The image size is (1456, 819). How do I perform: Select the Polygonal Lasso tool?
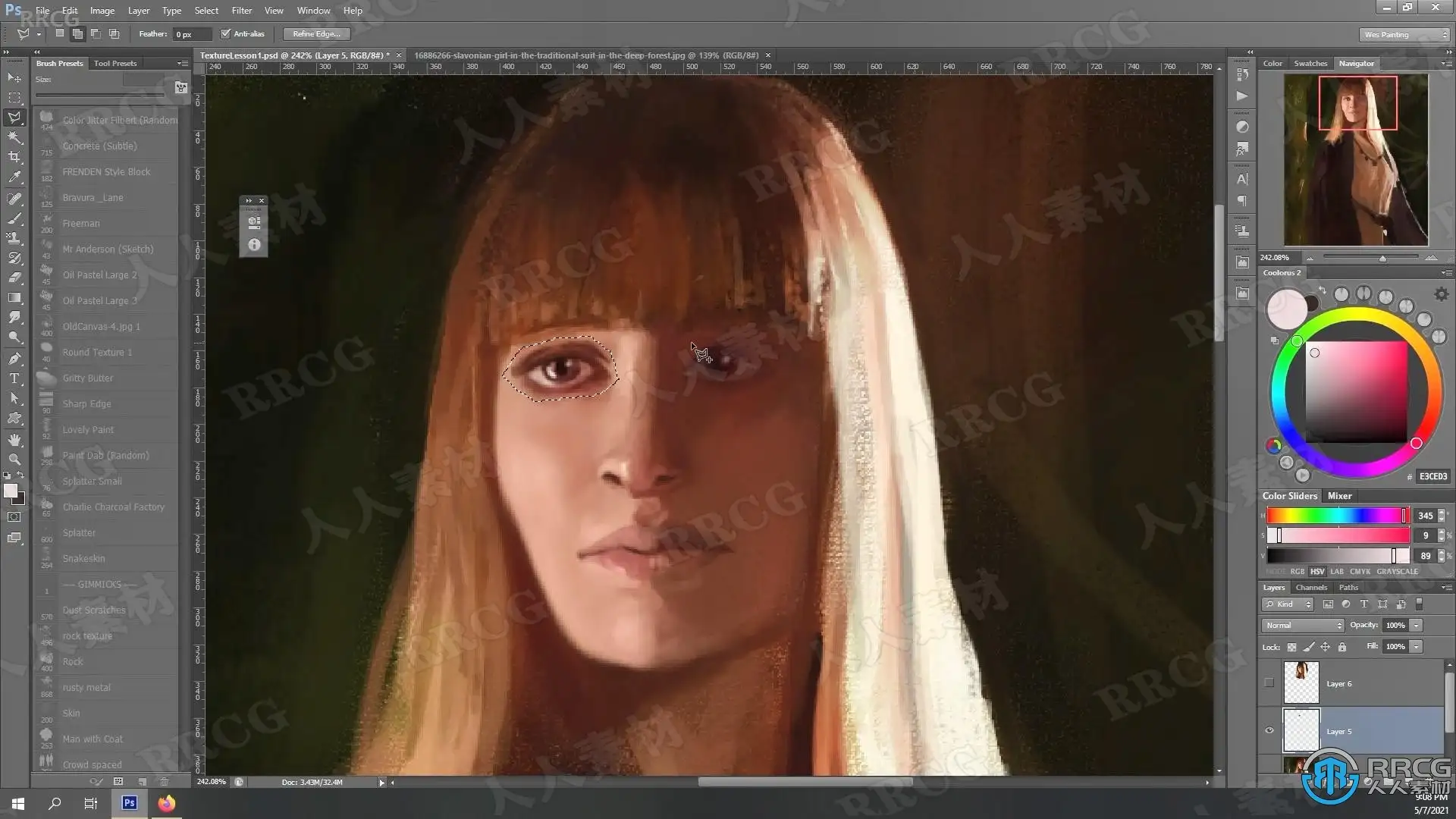tap(14, 118)
